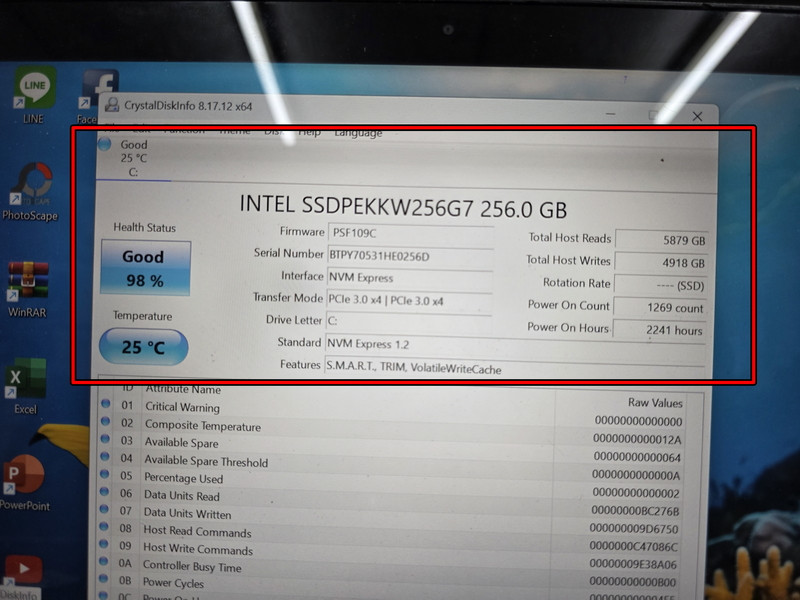800x600 pixels.
Task: Select the Controller Busy Time attribute name
Action: click(192, 566)
